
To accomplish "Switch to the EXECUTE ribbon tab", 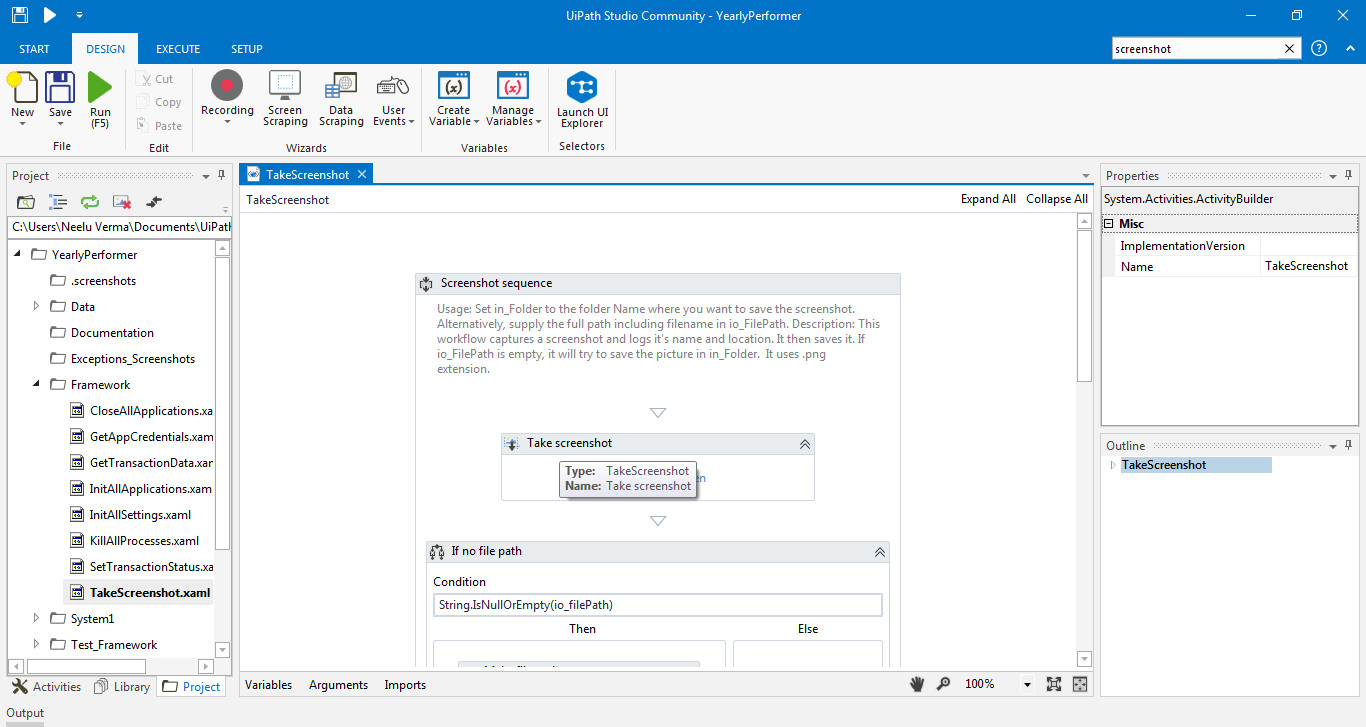I will pyautogui.click(x=178, y=49).
